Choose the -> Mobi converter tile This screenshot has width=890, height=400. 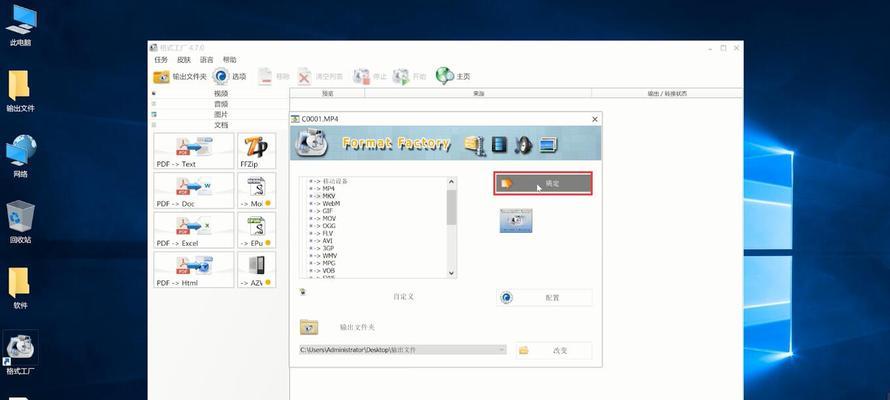coord(257,191)
